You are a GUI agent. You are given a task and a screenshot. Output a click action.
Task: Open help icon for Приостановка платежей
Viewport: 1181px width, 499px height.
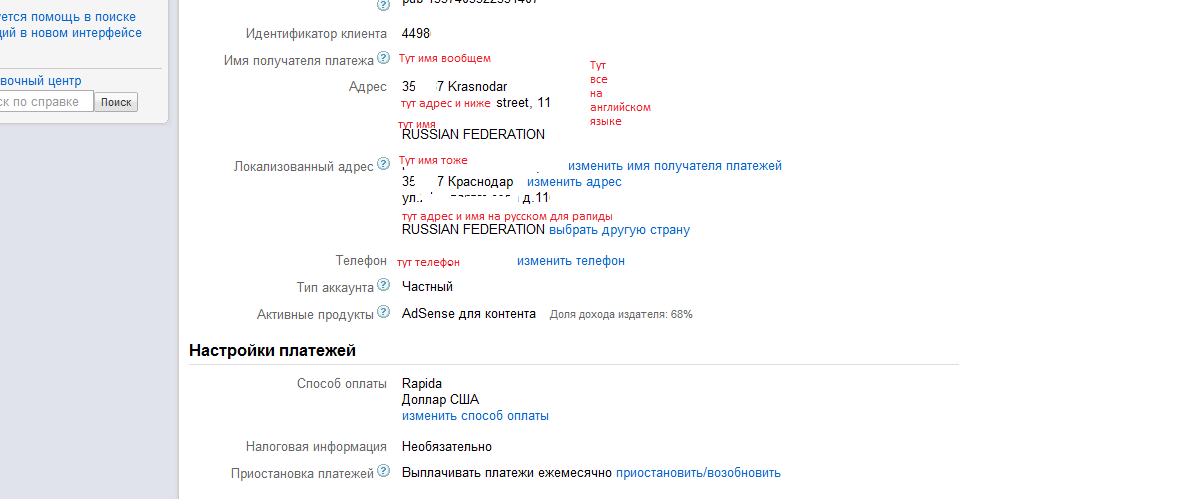click(383, 472)
